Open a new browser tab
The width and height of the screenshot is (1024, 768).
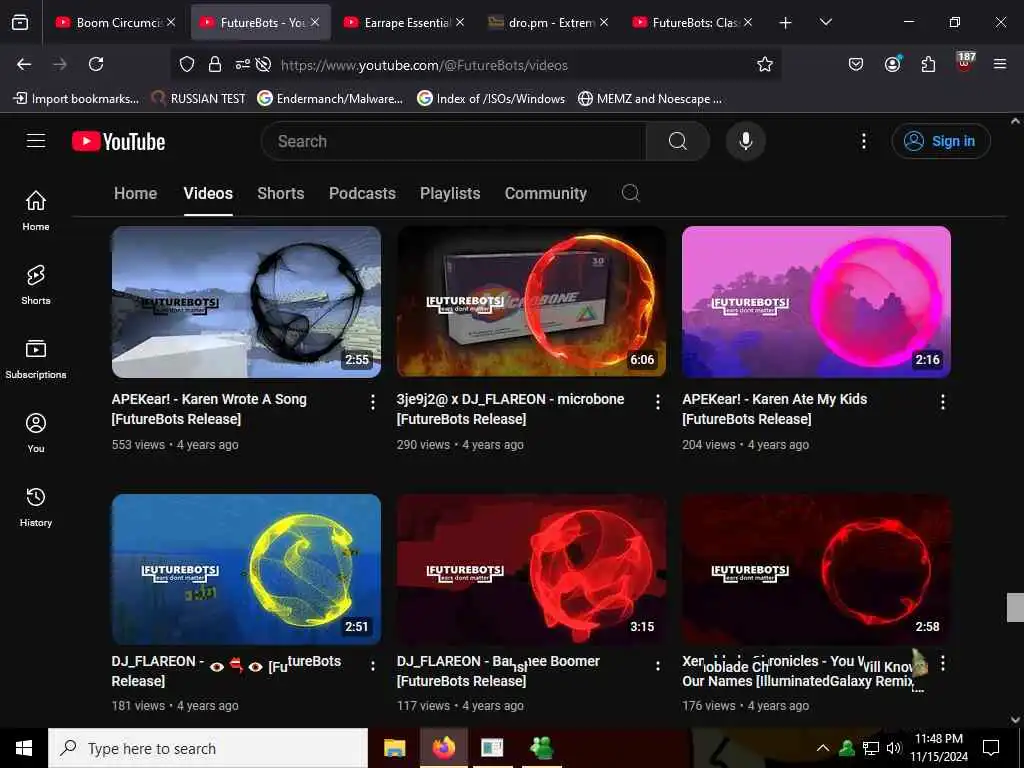coord(786,23)
